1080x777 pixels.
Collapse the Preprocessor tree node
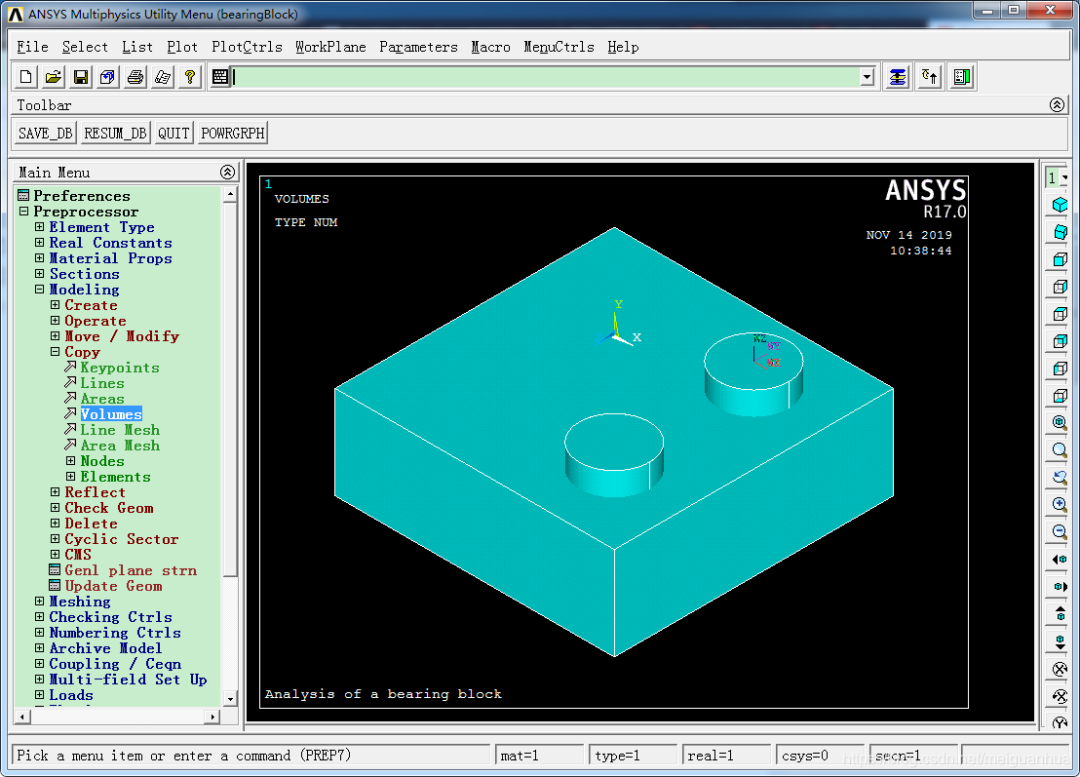click(x=24, y=211)
